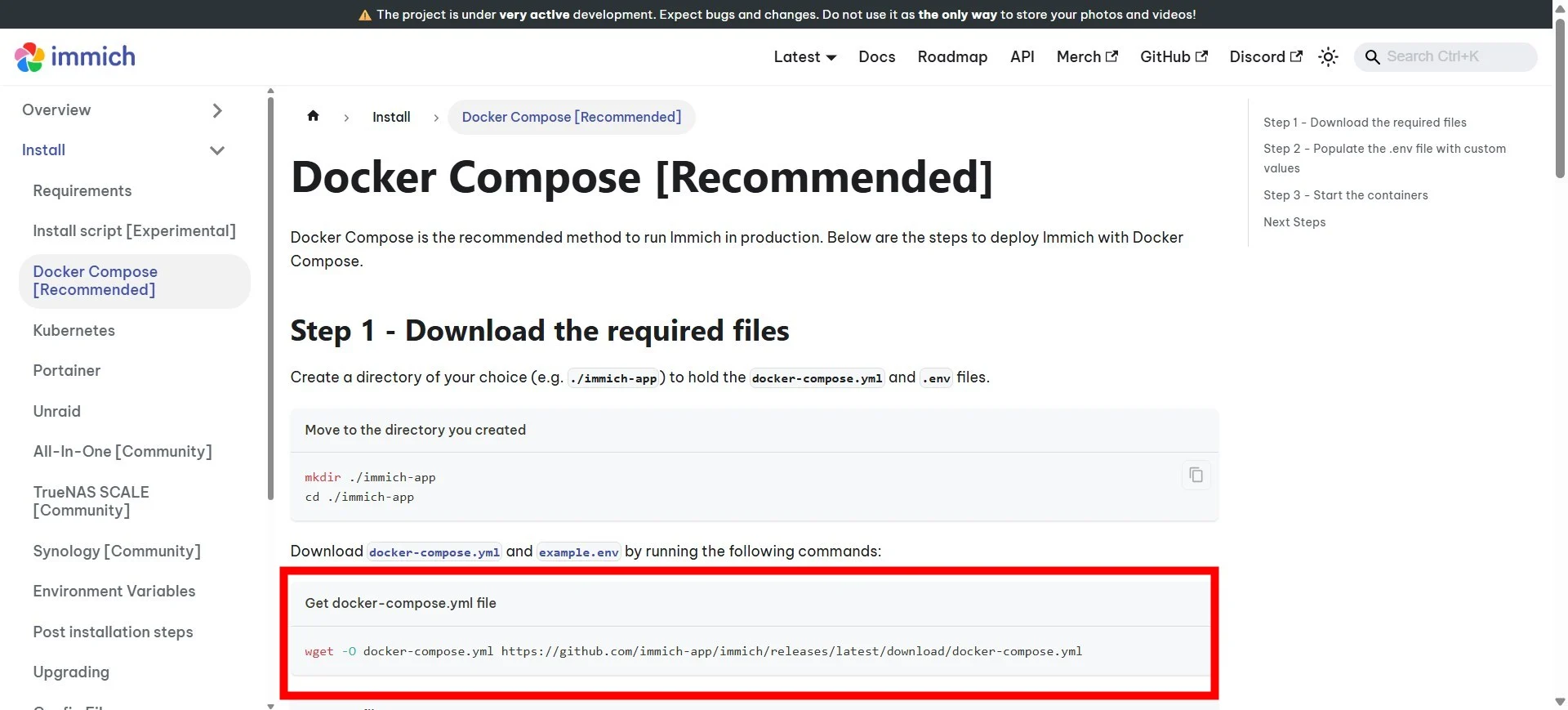Jump to Step 2 in table of contents
Screen dimensions: 1568x710
pos(1385,159)
